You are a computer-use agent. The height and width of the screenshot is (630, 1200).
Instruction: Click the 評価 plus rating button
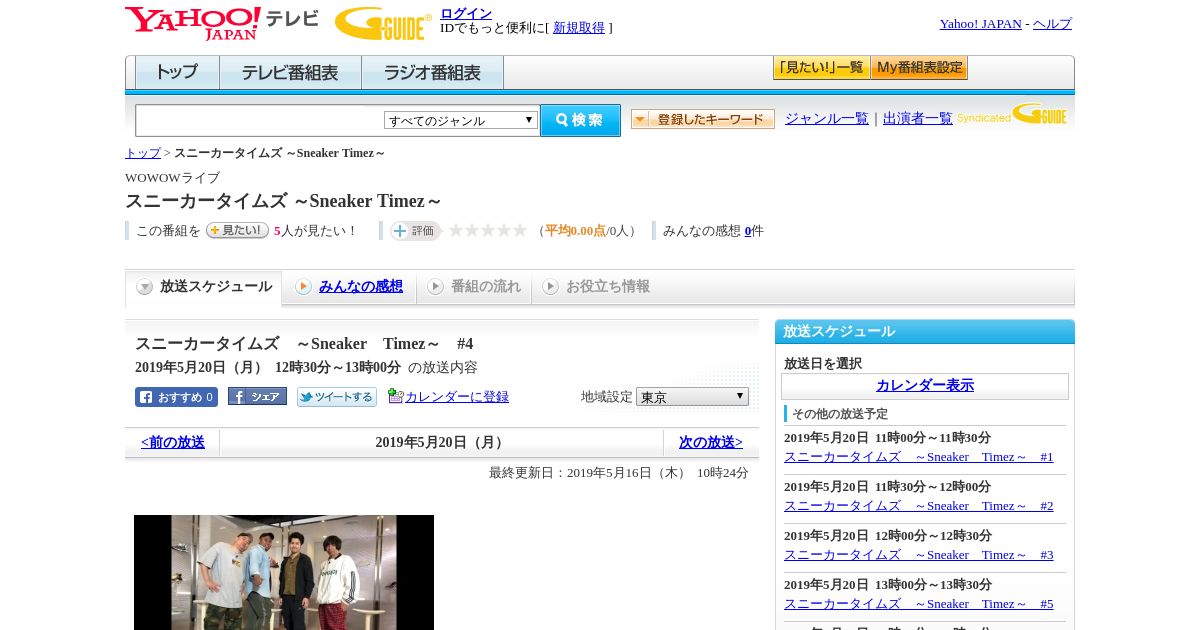[x=415, y=230]
